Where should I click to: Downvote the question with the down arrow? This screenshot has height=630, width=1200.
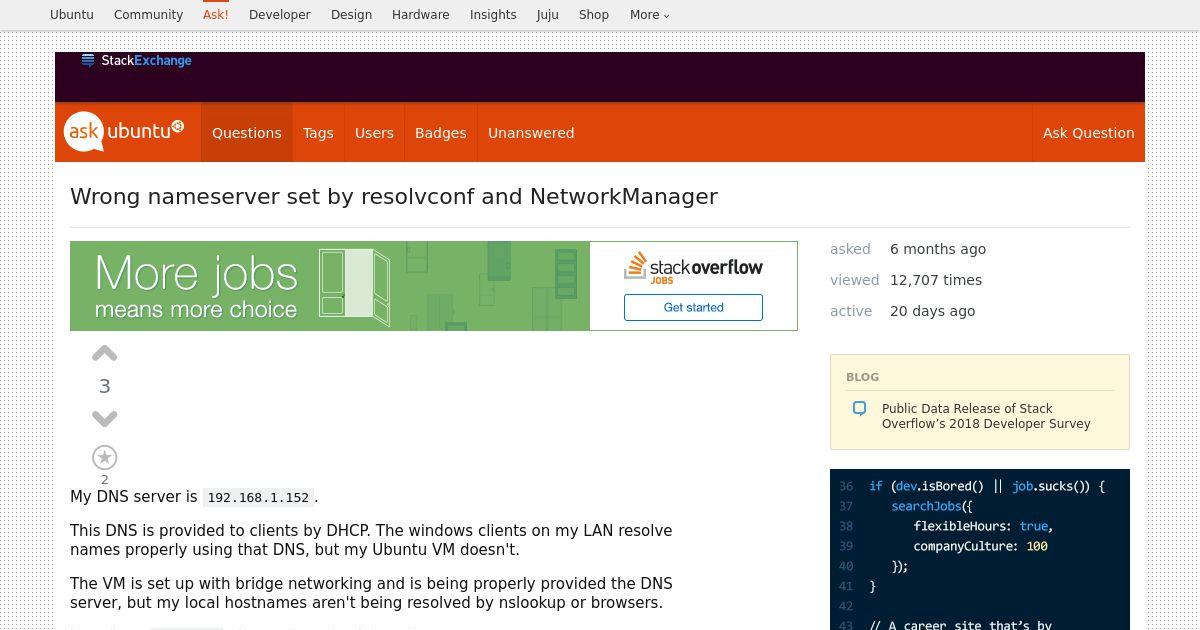[104, 419]
